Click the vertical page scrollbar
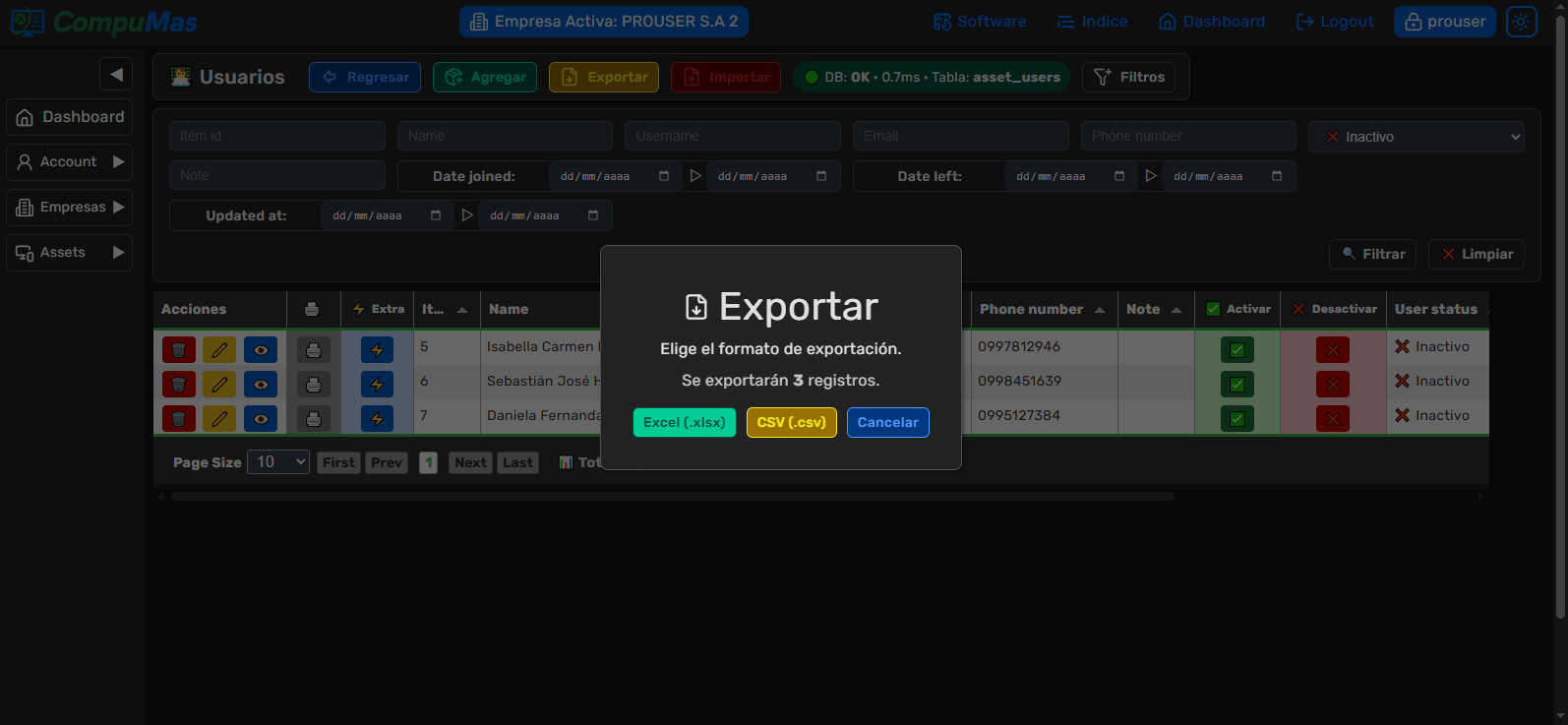The height and width of the screenshot is (725, 1568). point(1560,315)
